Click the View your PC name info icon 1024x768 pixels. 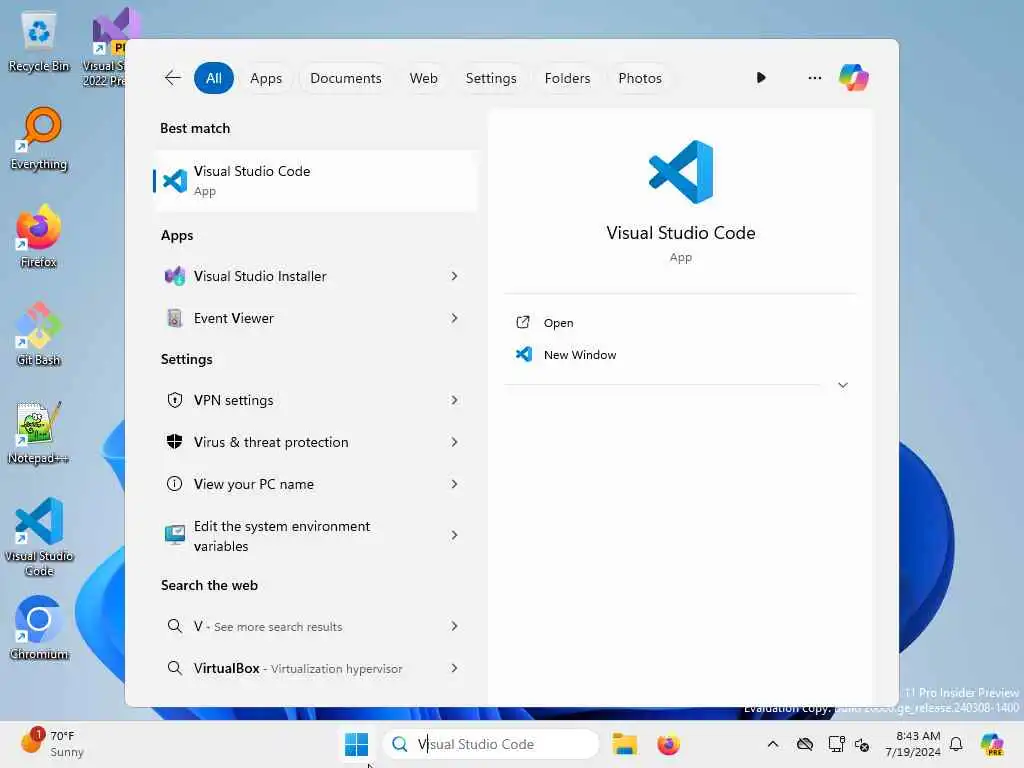pos(174,484)
